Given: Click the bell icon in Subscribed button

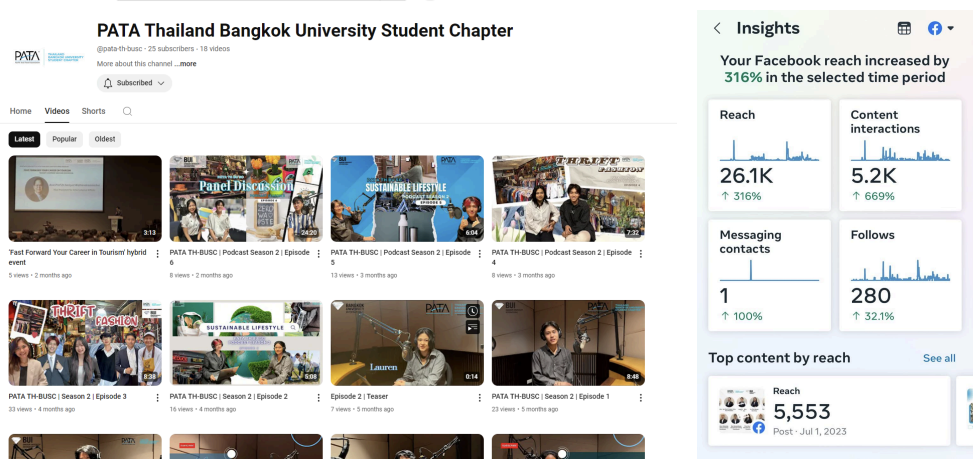Looking at the screenshot, I should pos(108,83).
